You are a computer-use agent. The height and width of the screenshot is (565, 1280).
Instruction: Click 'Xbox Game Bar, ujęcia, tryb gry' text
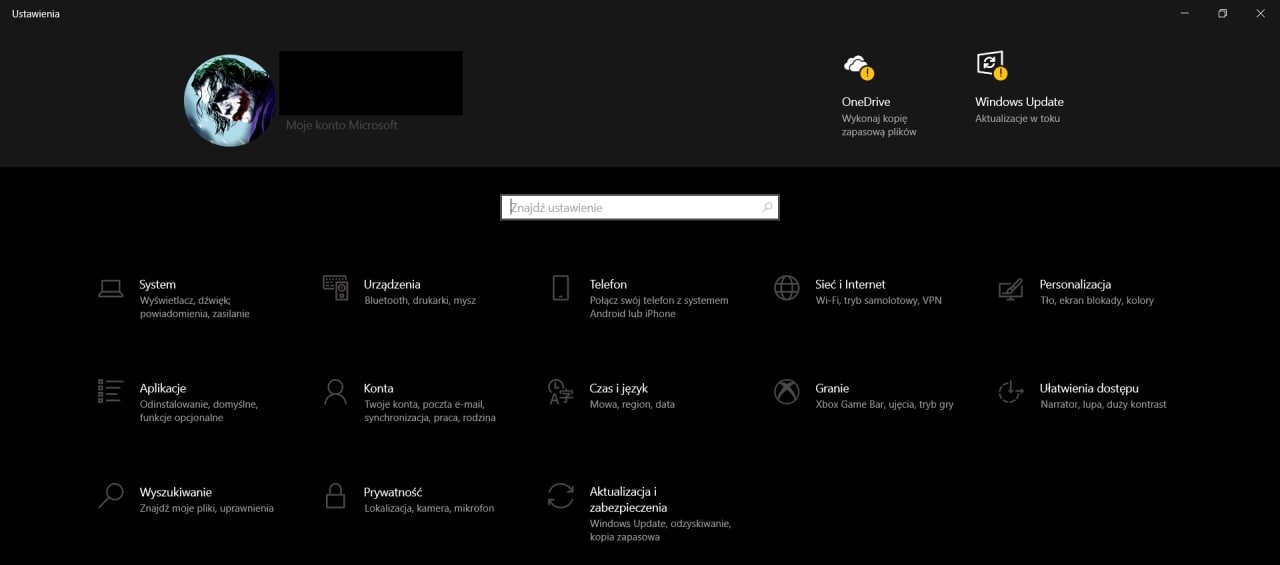[x=884, y=405]
